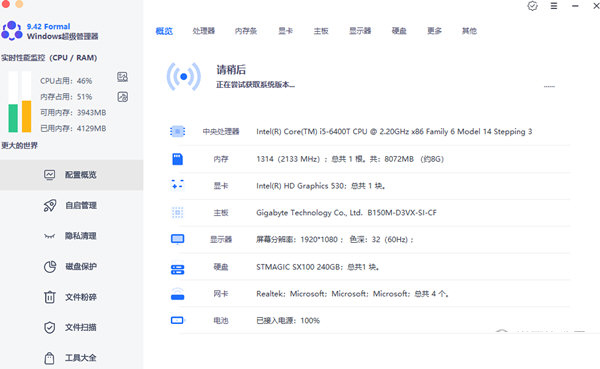The image size is (600, 369).
Task: Click the CPU usage monitor icon button
Action: coord(122,77)
